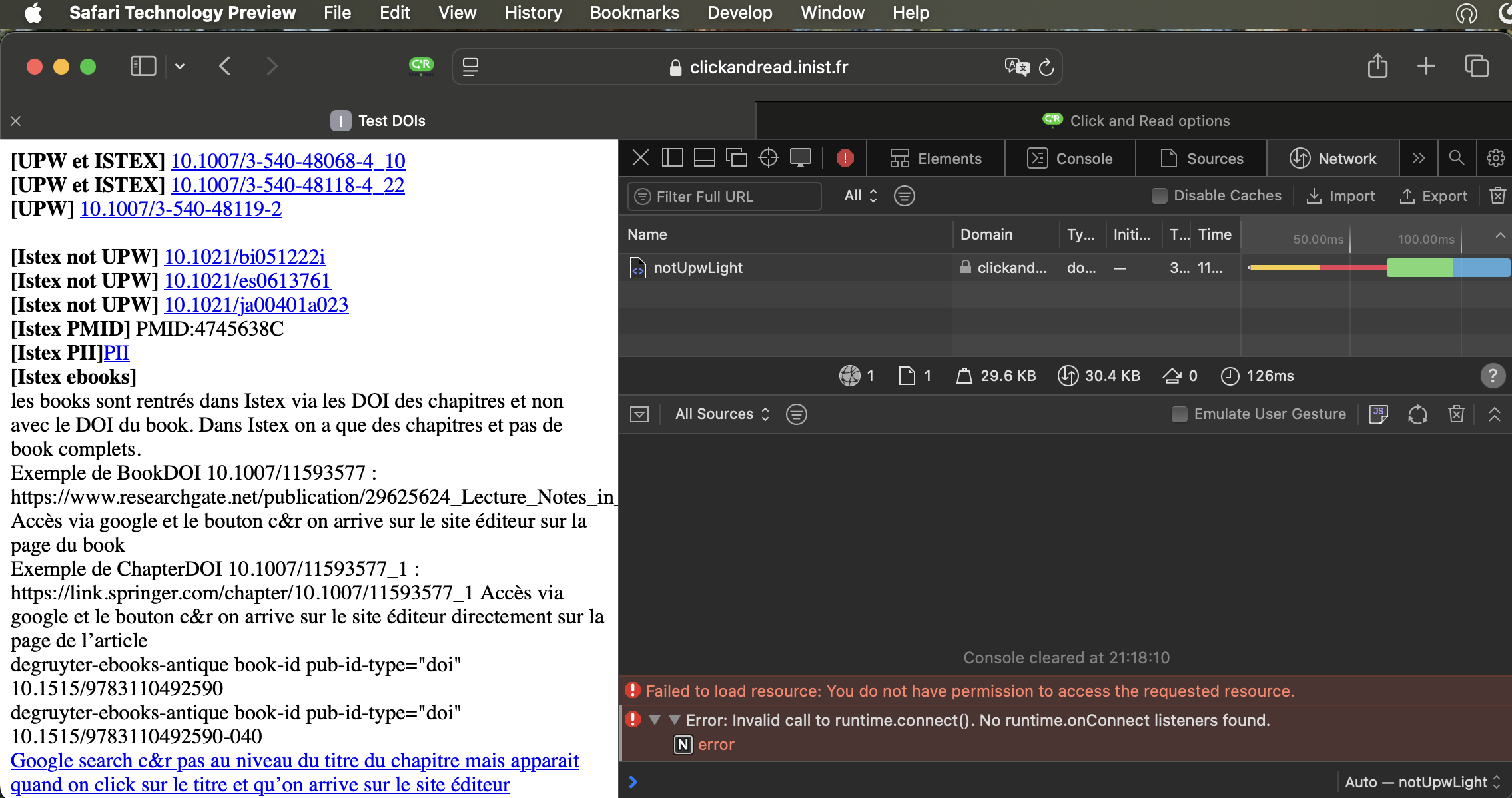1512x798 pixels.
Task: Collapse the error stack trace triangle
Action: click(675, 720)
